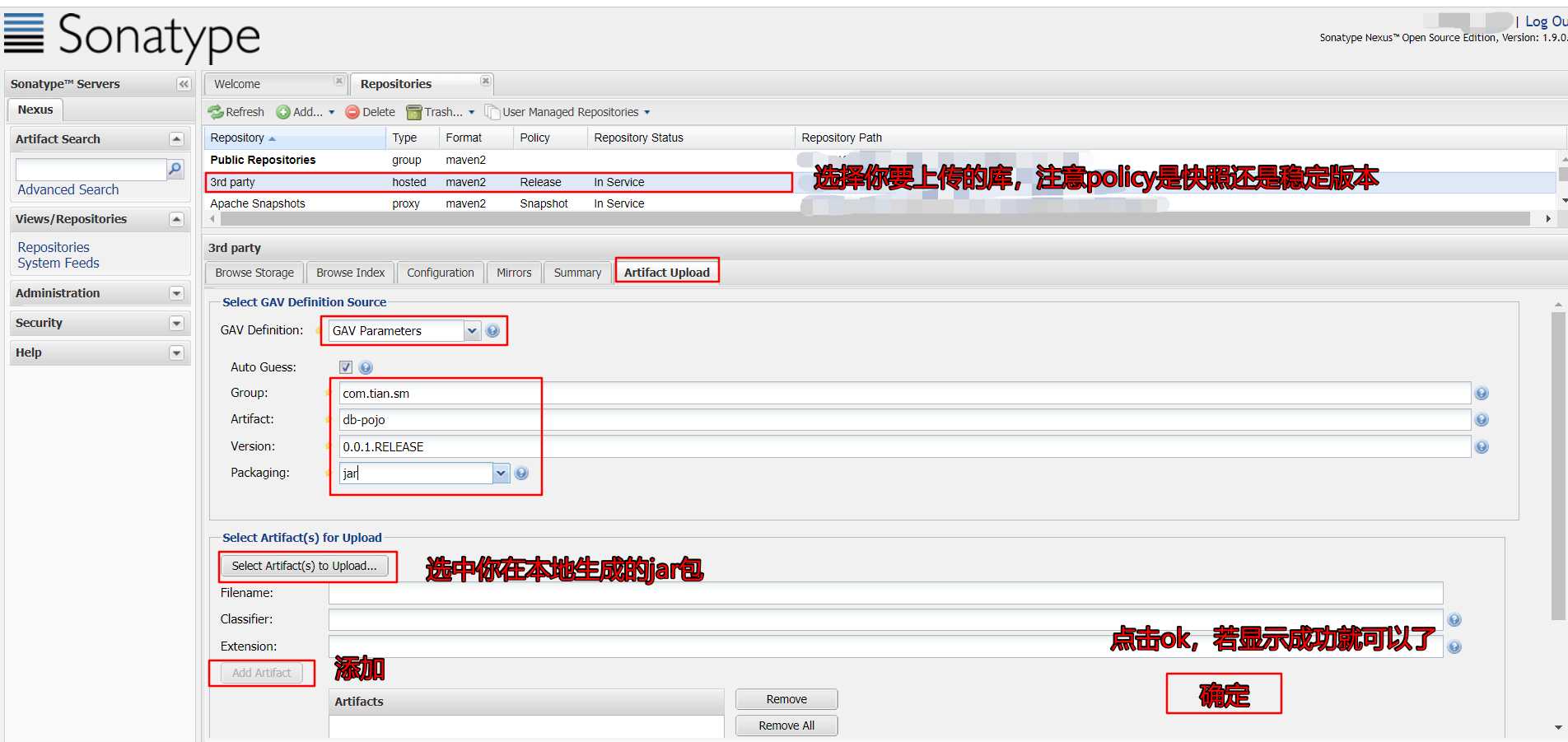Select the Artifact Upload tab

pyautogui.click(x=667, y=273)
